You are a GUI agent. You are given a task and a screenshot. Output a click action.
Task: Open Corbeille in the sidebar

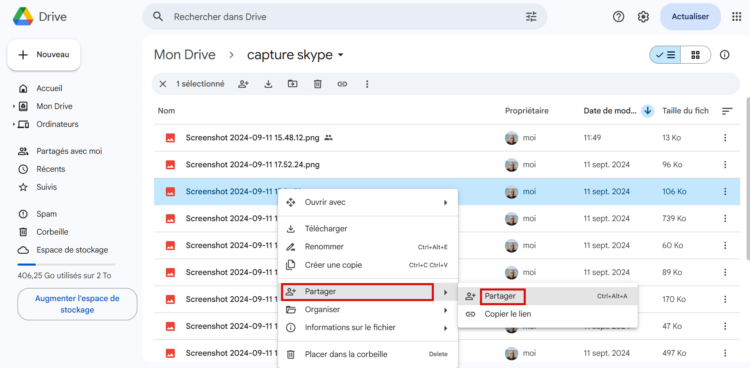52,232
